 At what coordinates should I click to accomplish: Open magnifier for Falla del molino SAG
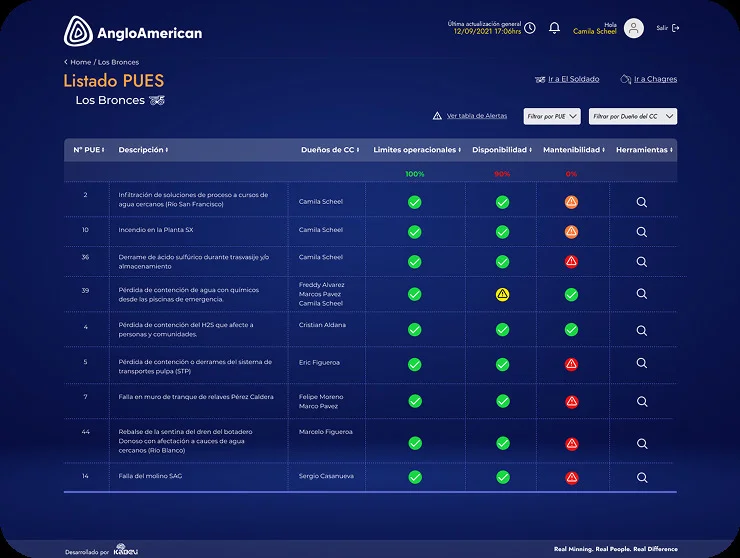point(642,477)
